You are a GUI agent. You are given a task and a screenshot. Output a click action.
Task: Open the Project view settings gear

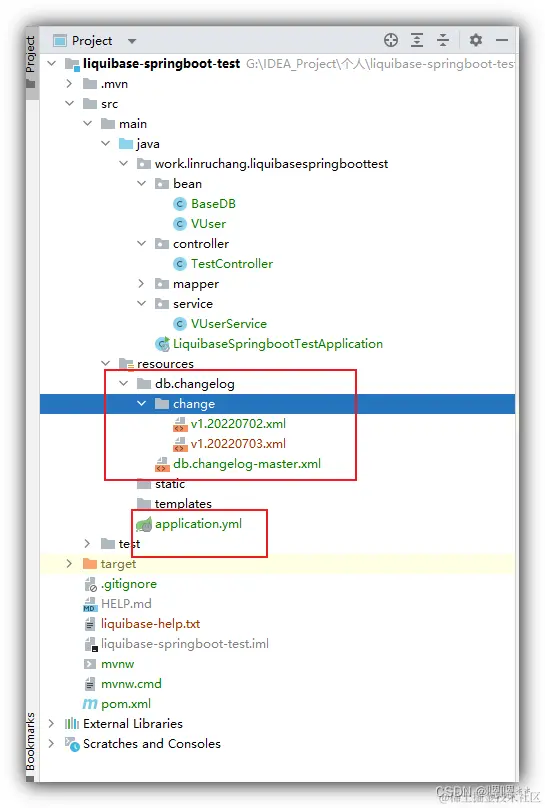pyautogui.click(x=476, y=40)
